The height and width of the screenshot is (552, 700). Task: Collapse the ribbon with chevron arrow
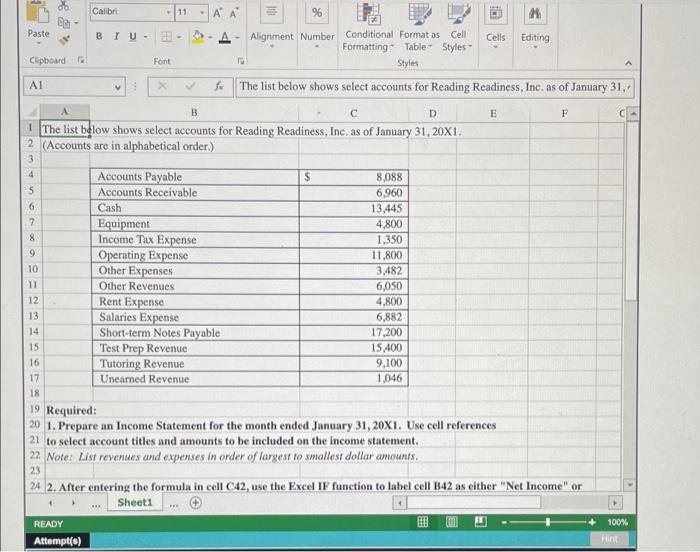click(628, 63)
